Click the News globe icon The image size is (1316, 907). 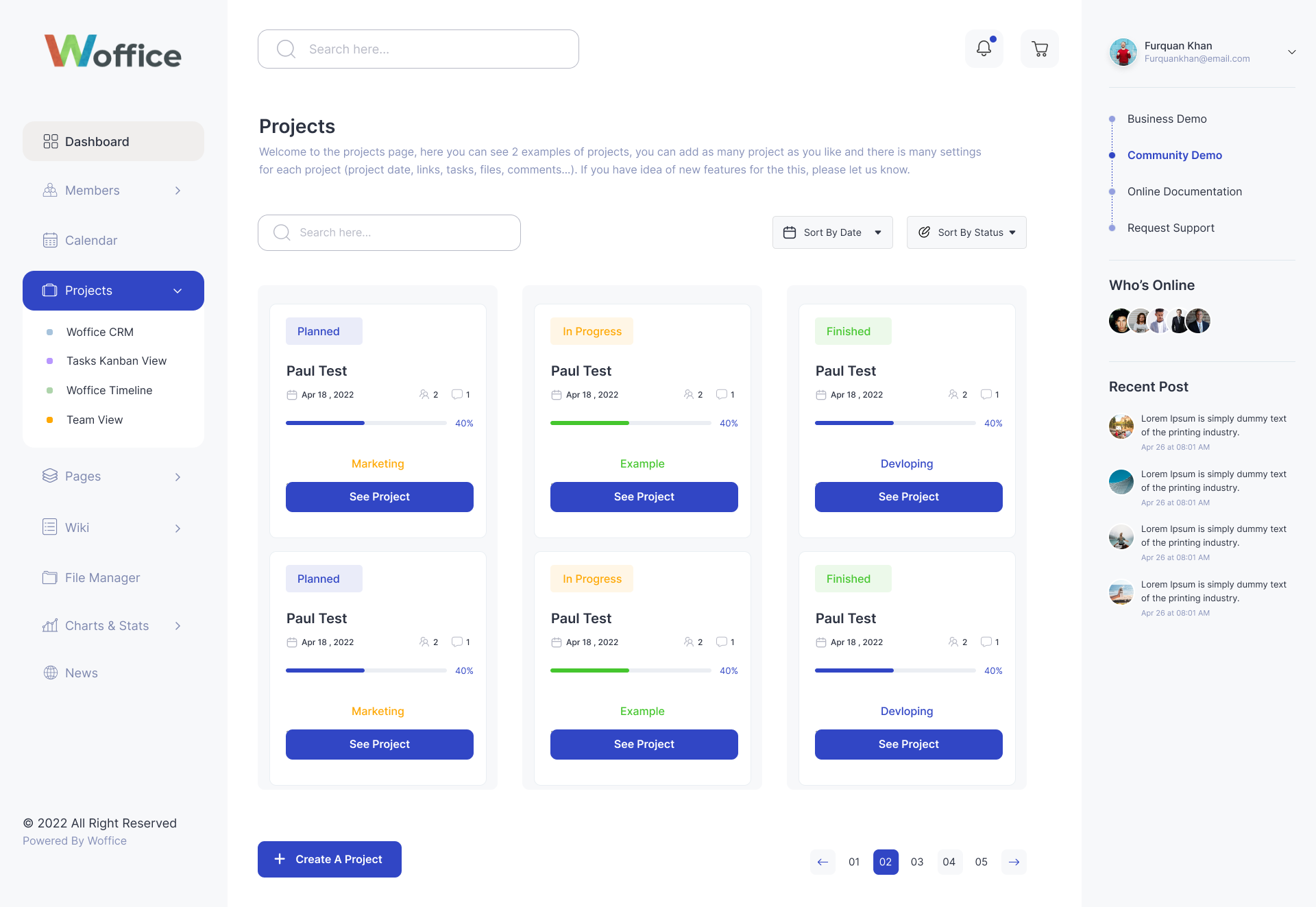(50, 673)
